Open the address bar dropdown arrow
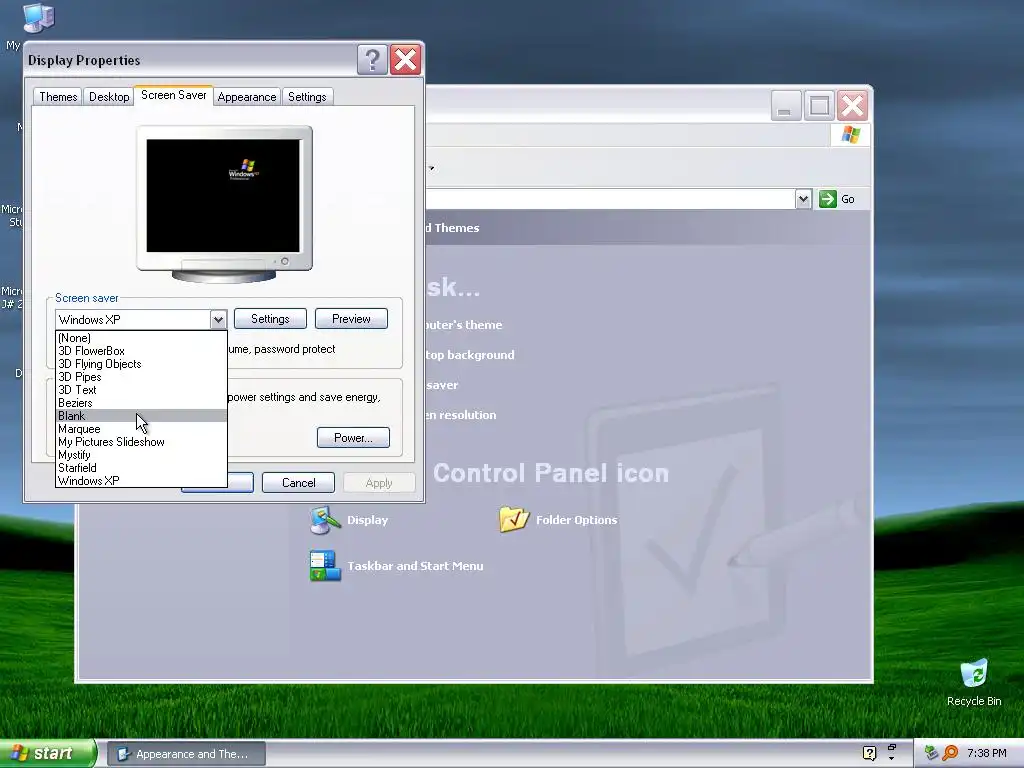 [803, 199]
